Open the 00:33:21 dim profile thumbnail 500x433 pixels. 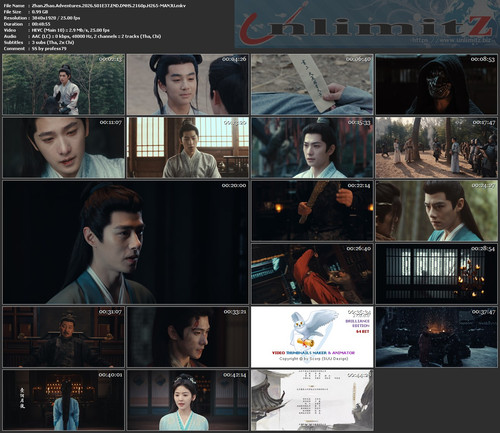188,337
